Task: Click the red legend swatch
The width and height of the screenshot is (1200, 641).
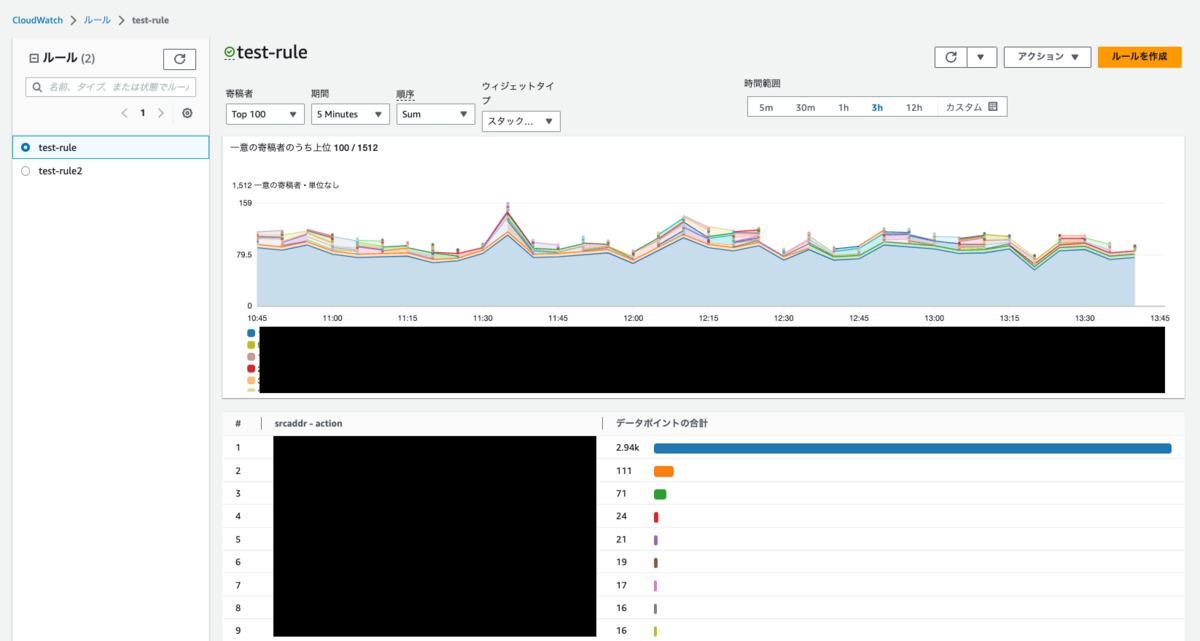Action: [x=251, y=369]
